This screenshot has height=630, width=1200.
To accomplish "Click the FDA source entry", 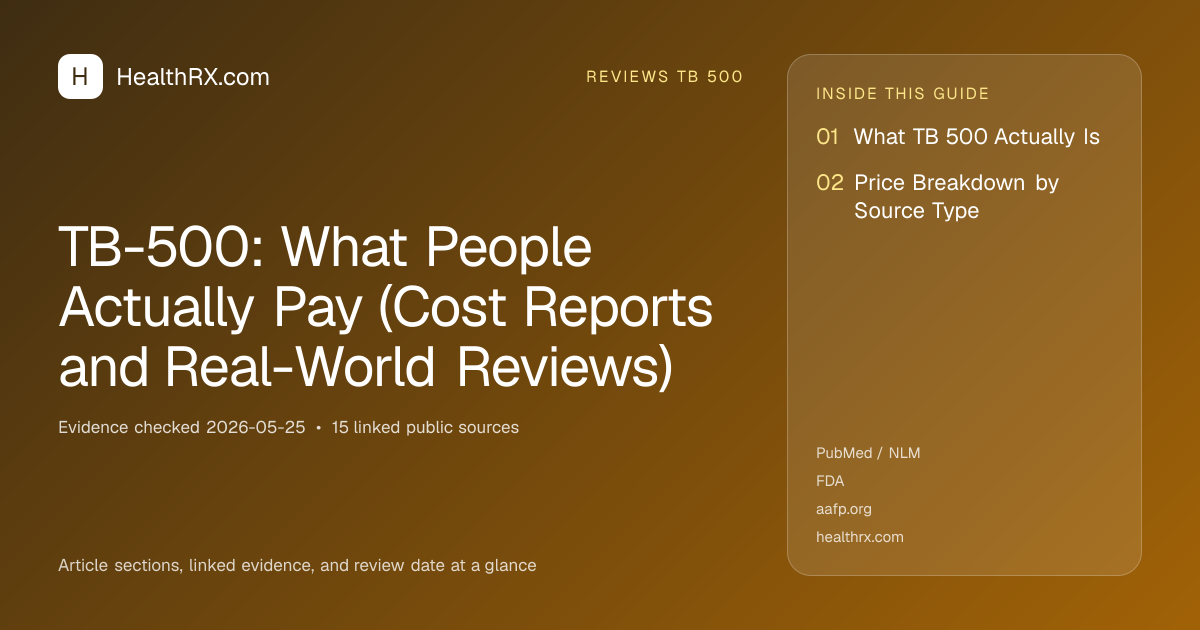I will (830, 481).
